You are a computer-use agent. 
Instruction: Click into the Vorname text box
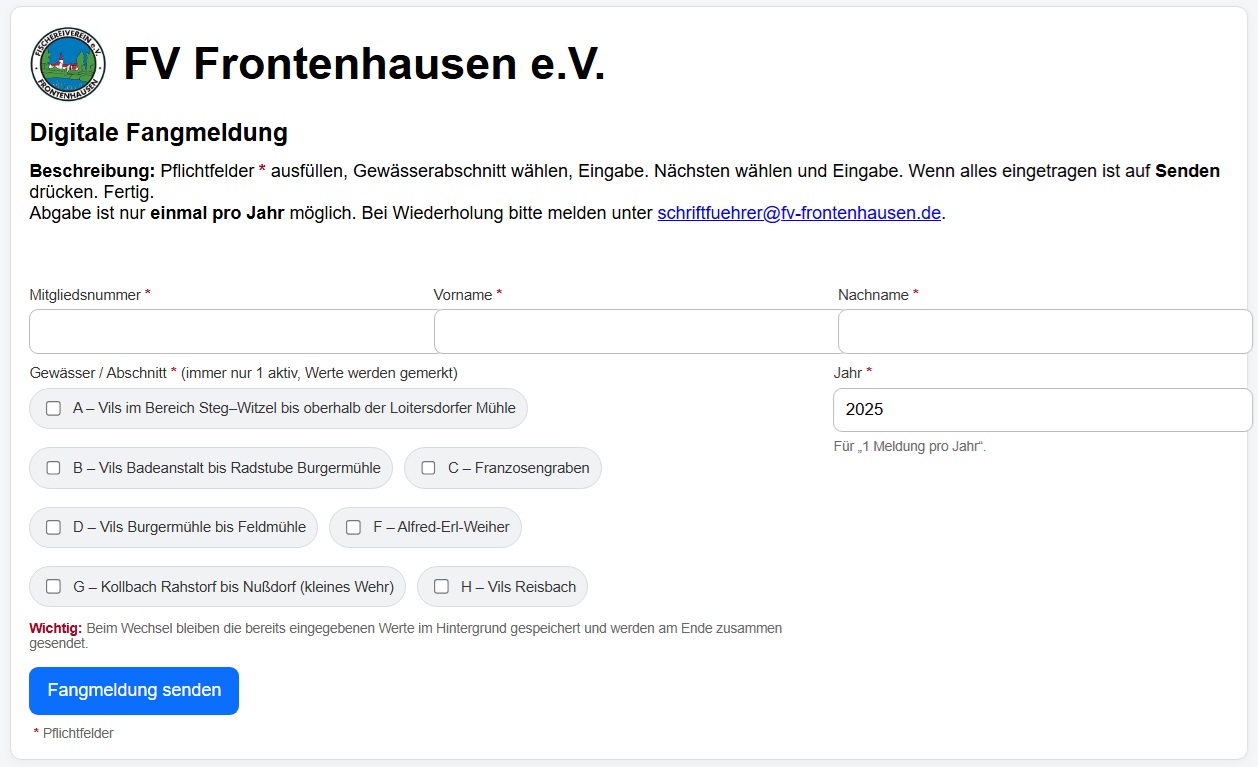[635, 331]
